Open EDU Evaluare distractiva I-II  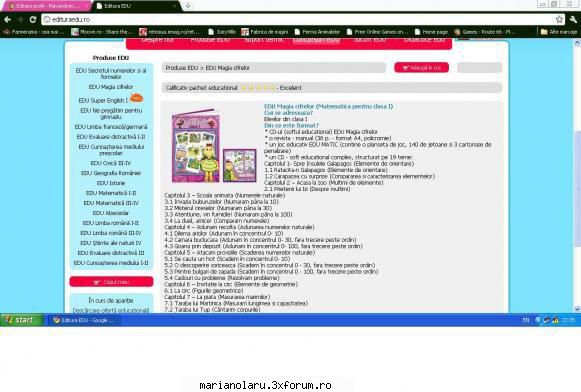coord(111,137)
